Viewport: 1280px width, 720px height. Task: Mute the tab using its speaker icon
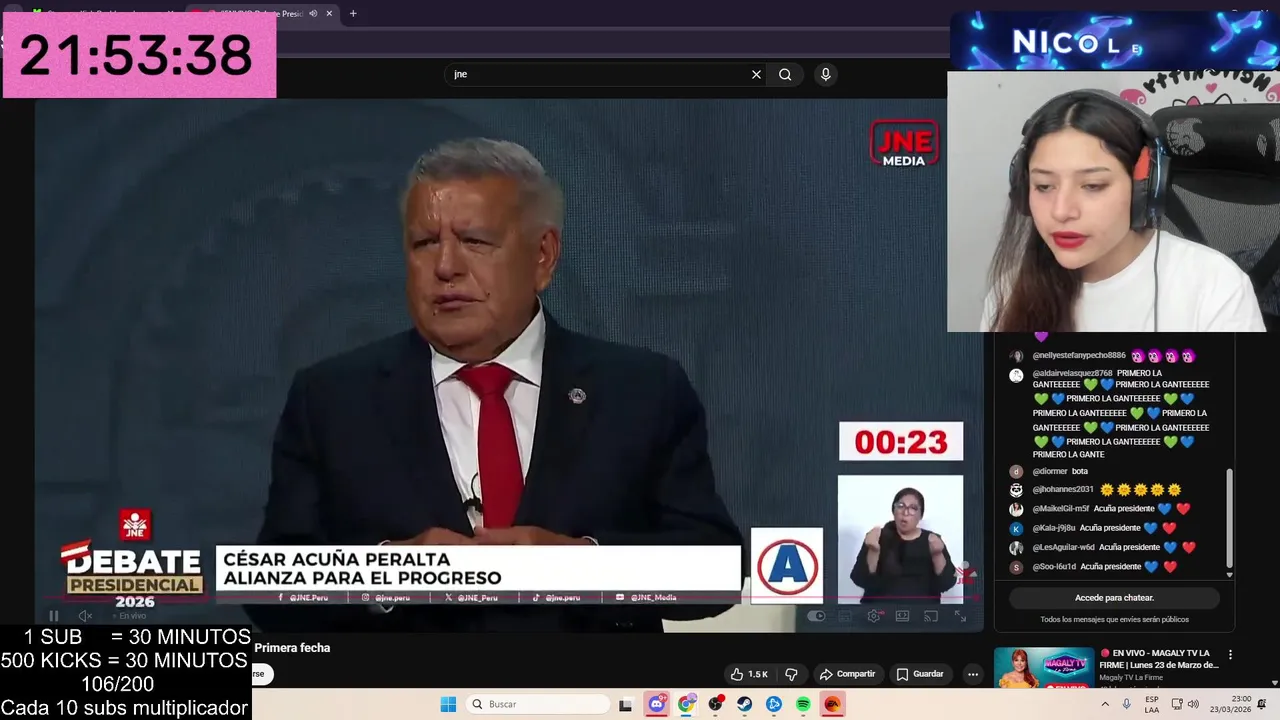[x=313, y=14]
